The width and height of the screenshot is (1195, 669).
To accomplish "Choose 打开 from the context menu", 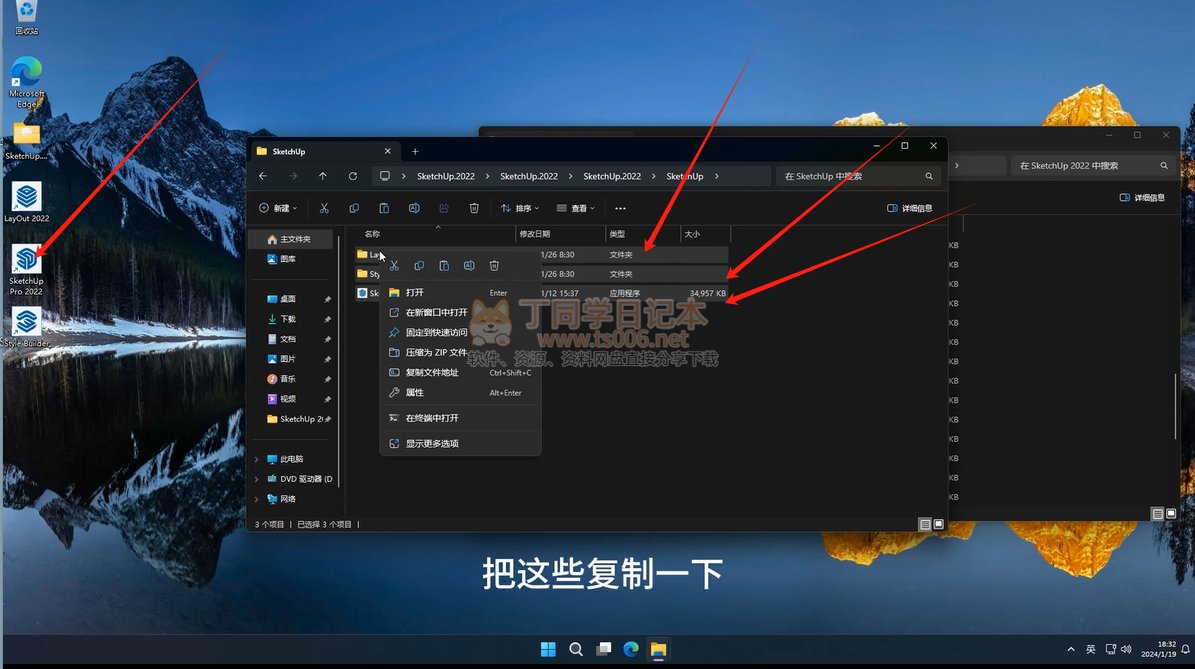I will point(460,293).
